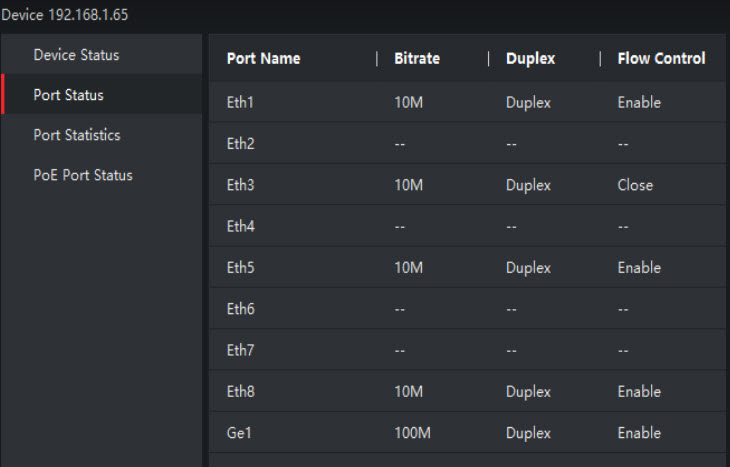Click the Close flow control value for Eth3
The height and width of the screenshot is (467, 730).
[x=635, y=185]
